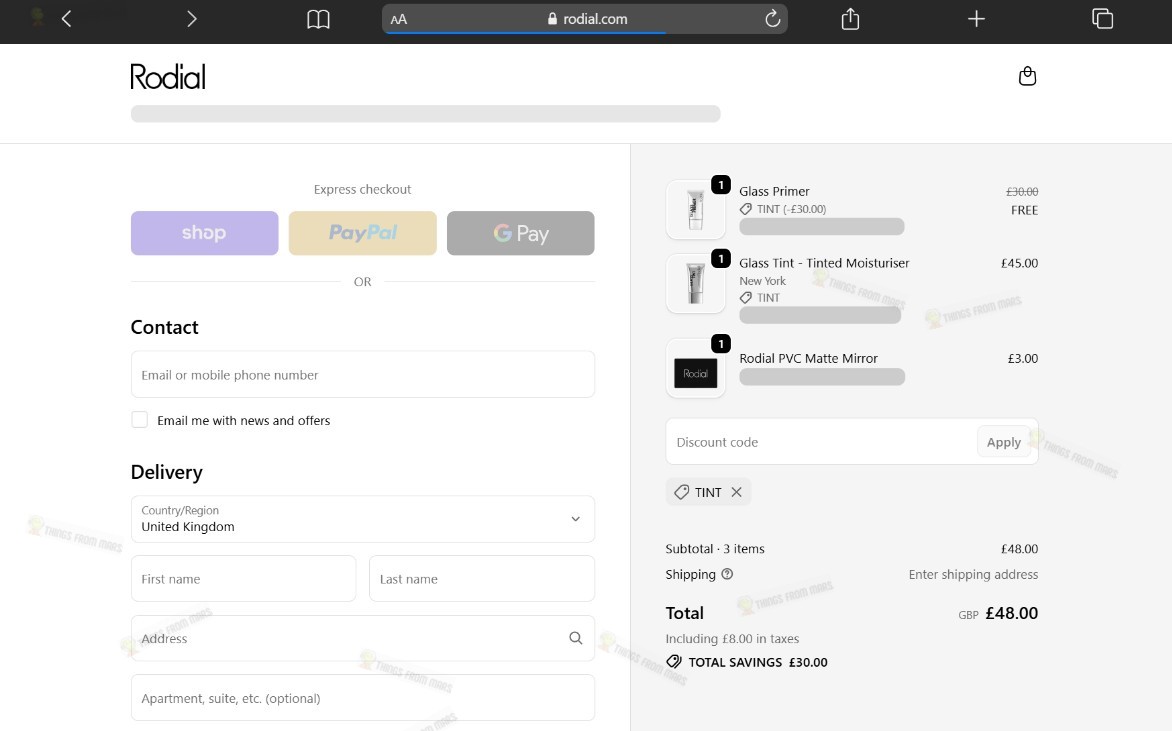Click the address search magnifier icon
The image size is (1172, 731).
[576, 638]
